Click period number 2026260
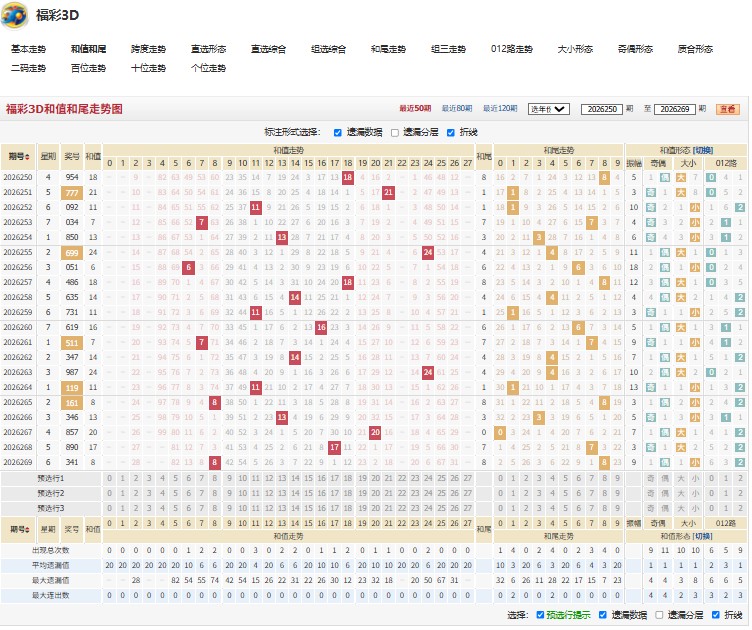Image resolution: width=752 pixels, height=630 pixels. coord(18,327)
